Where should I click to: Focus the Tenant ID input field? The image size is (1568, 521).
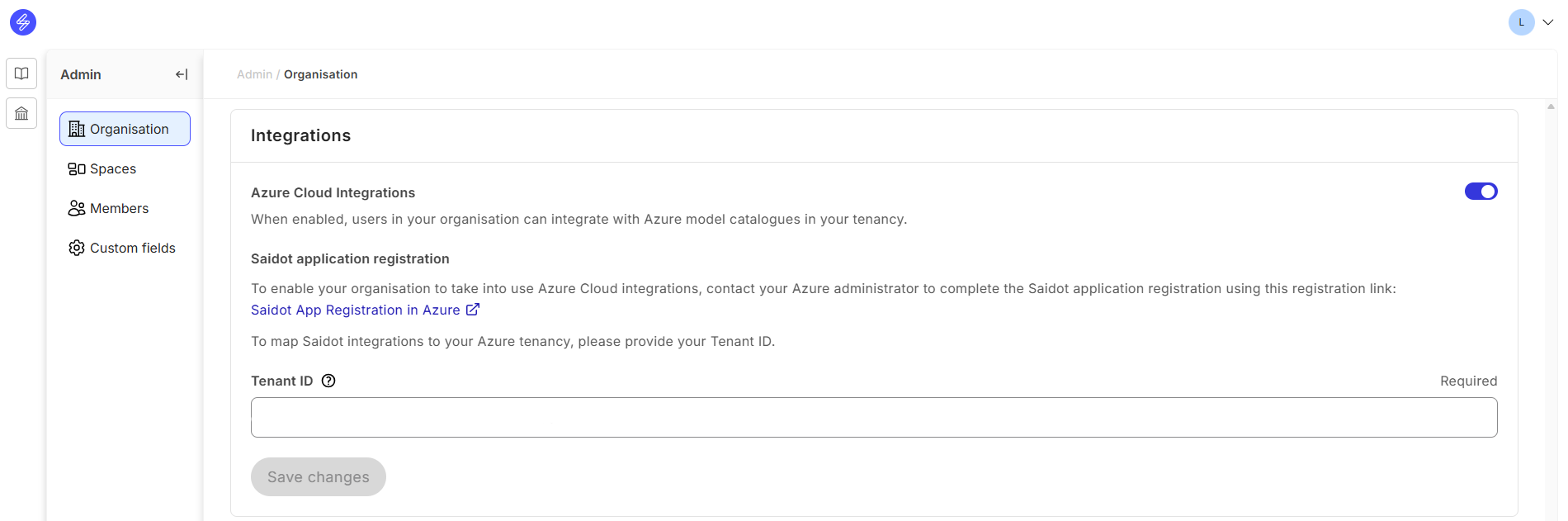click(873, 418)
